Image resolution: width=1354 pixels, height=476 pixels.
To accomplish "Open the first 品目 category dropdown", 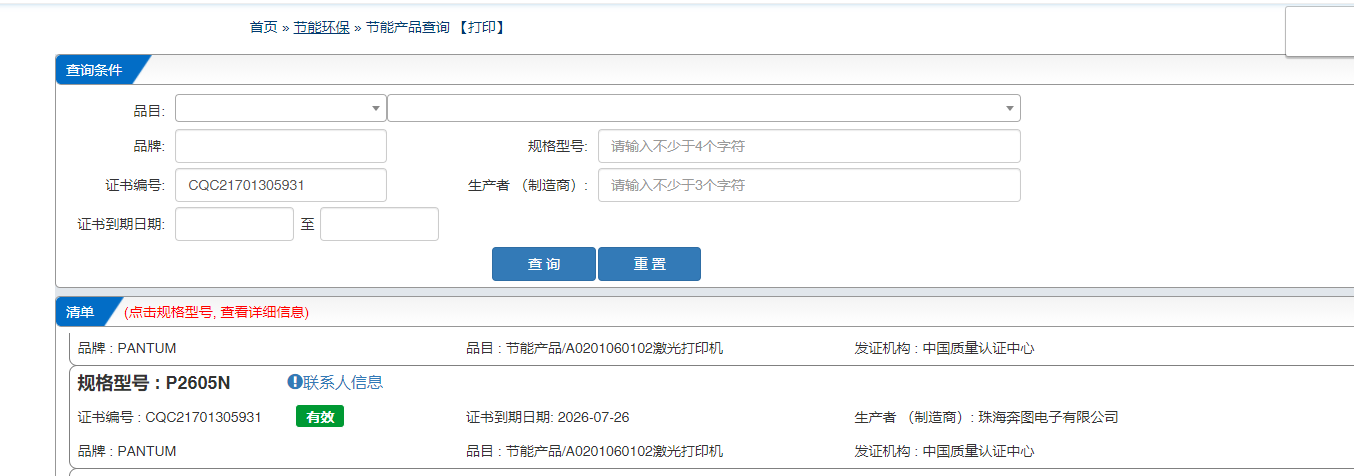I will click(x=281, y=108).
